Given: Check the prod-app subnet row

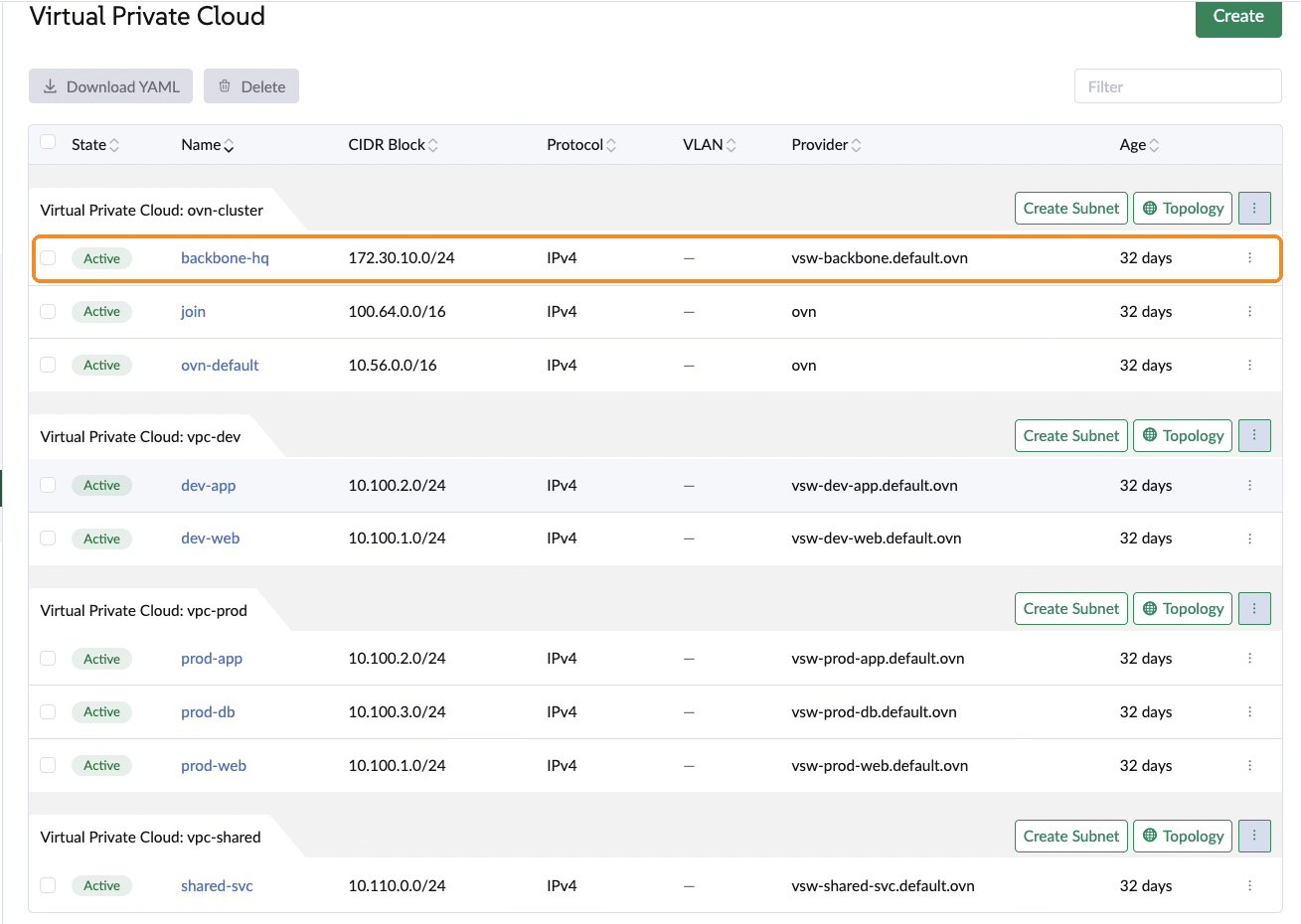Looking at the screenshot, I should [x=48, y=659].
